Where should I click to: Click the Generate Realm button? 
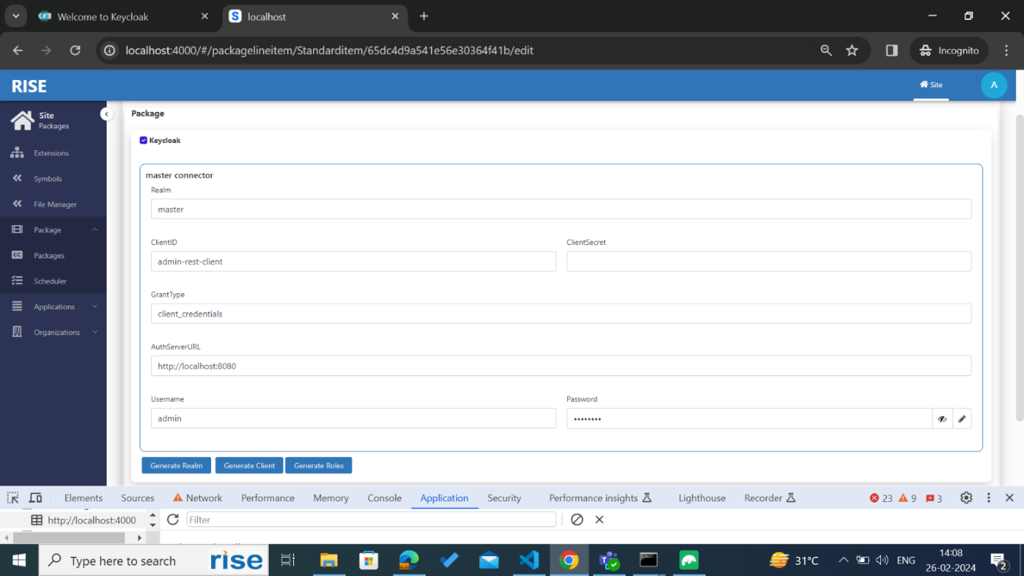pyautogui.click(x=176, y=466)
